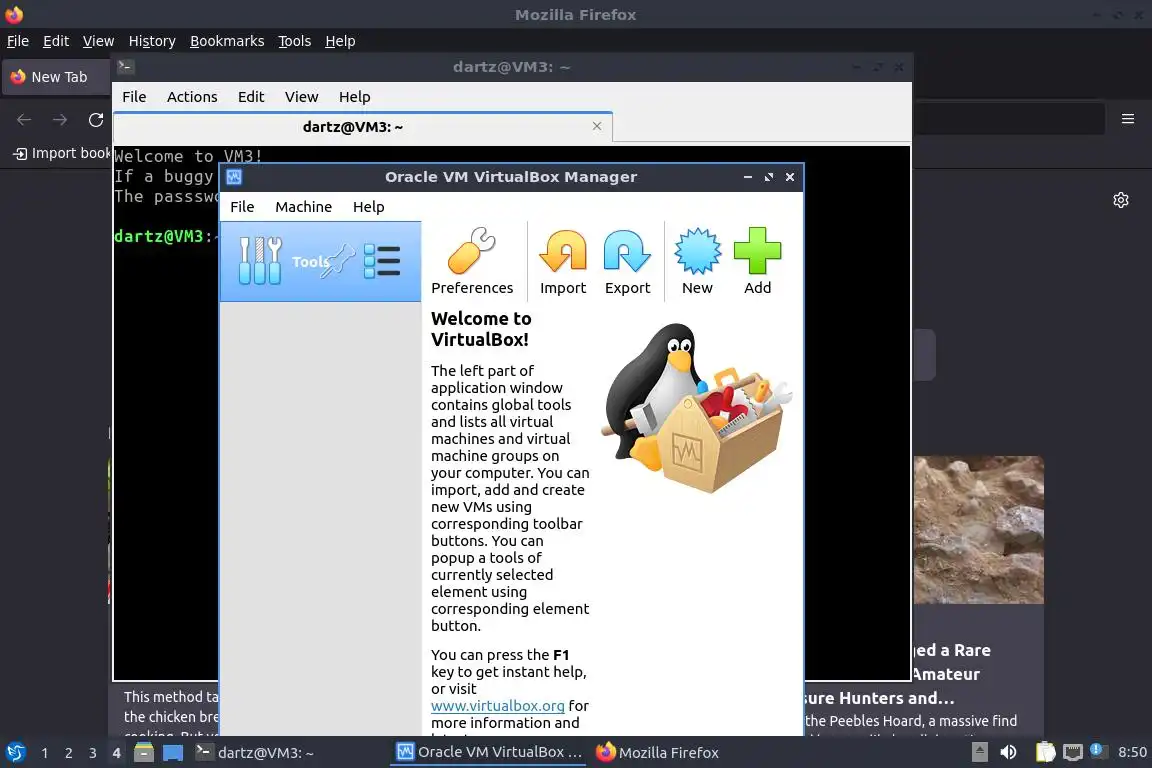This screenshot has height=768, width=1152.
Task: Select the Tools item in VirtualBox sidebar
Action: tap(320, 262)
